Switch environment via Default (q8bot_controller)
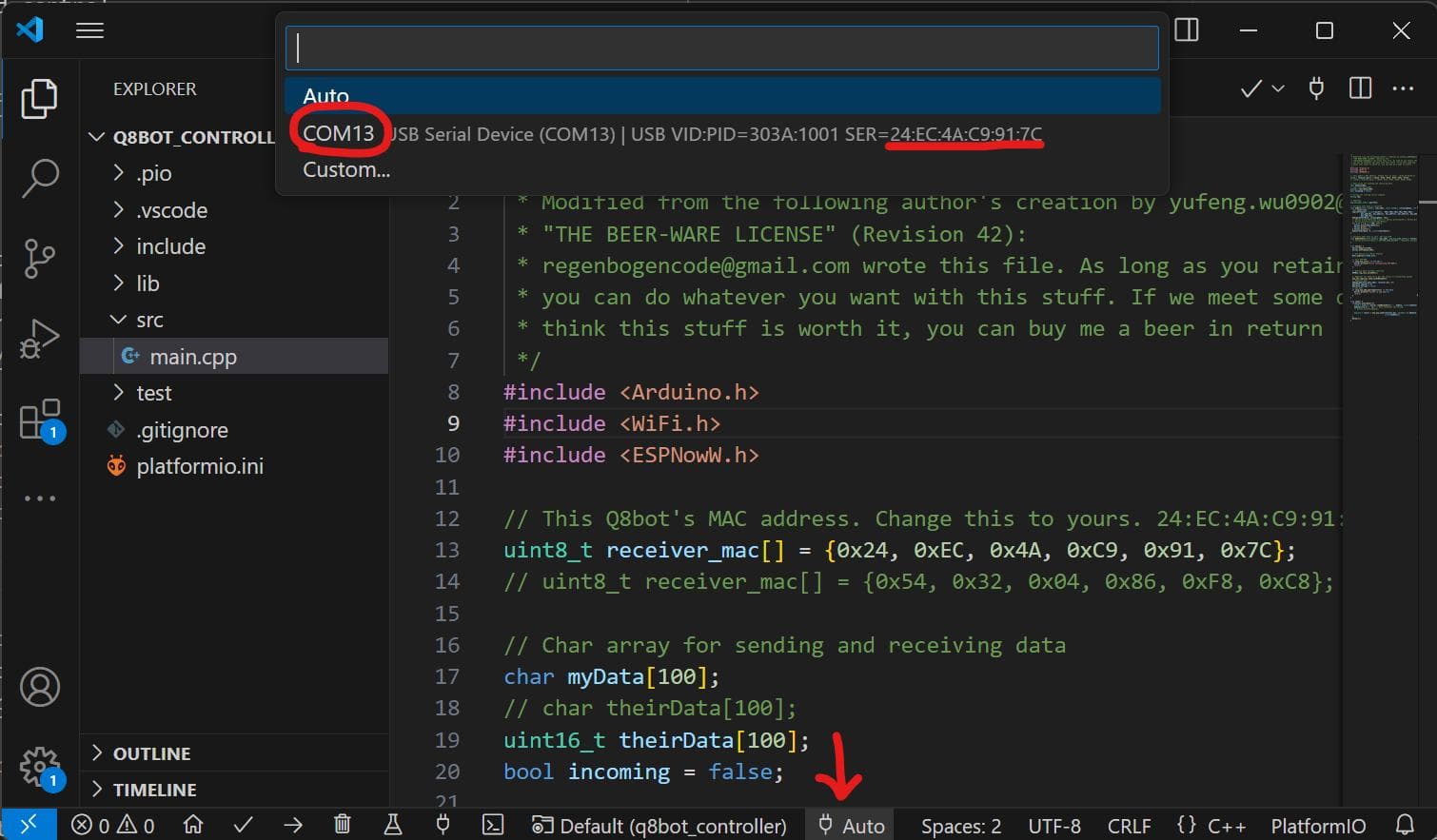Screen dimensions: 1437x840 coord(659,825)
